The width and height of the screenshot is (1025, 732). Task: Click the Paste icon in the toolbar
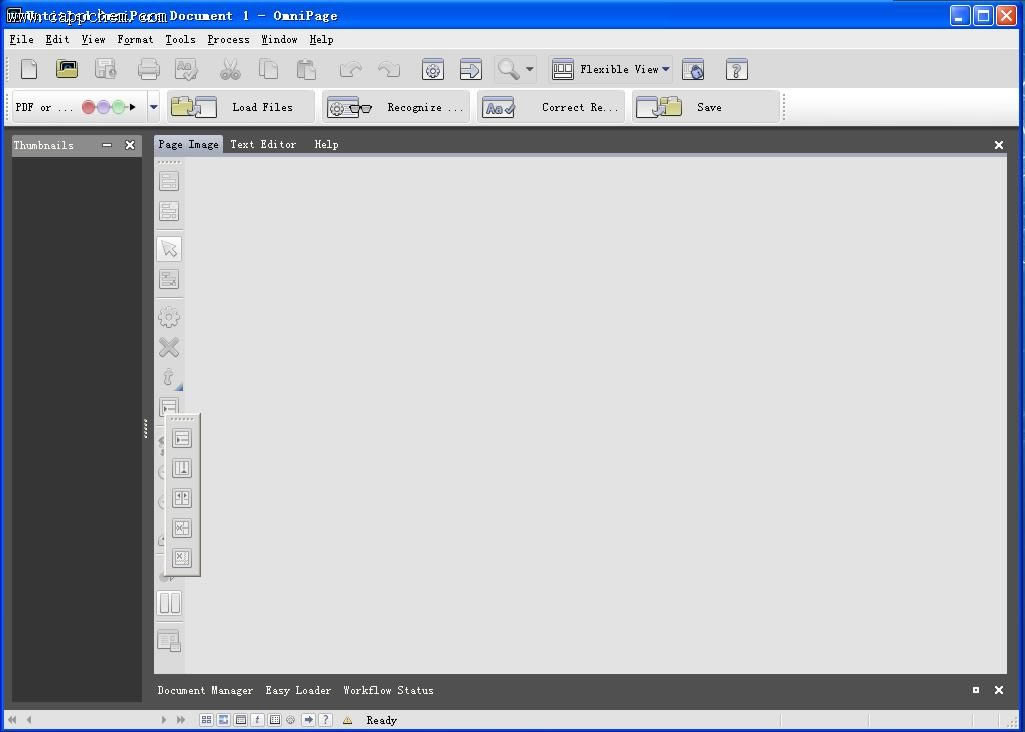(306, 69)
